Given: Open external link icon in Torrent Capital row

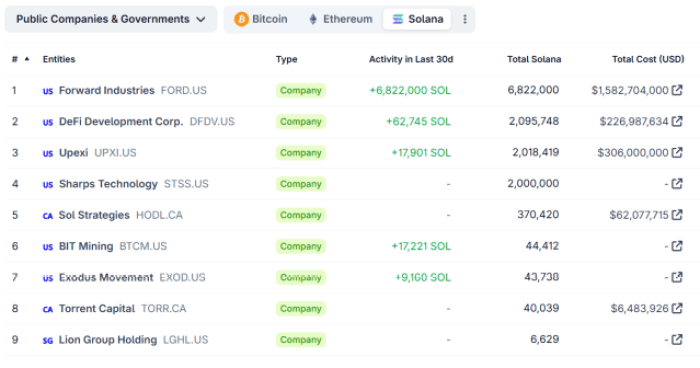Looking at the screenshot, I should pos(677,308).
